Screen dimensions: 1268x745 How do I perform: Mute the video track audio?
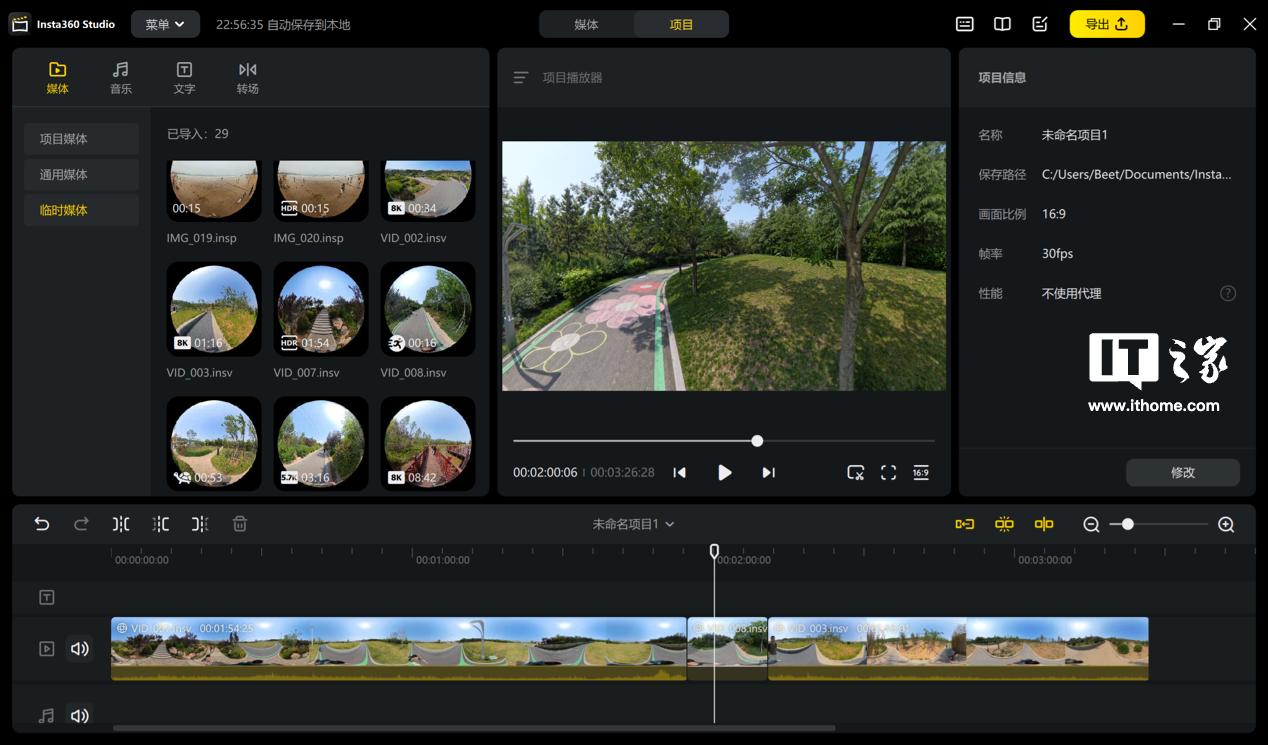tap(79, 649)
